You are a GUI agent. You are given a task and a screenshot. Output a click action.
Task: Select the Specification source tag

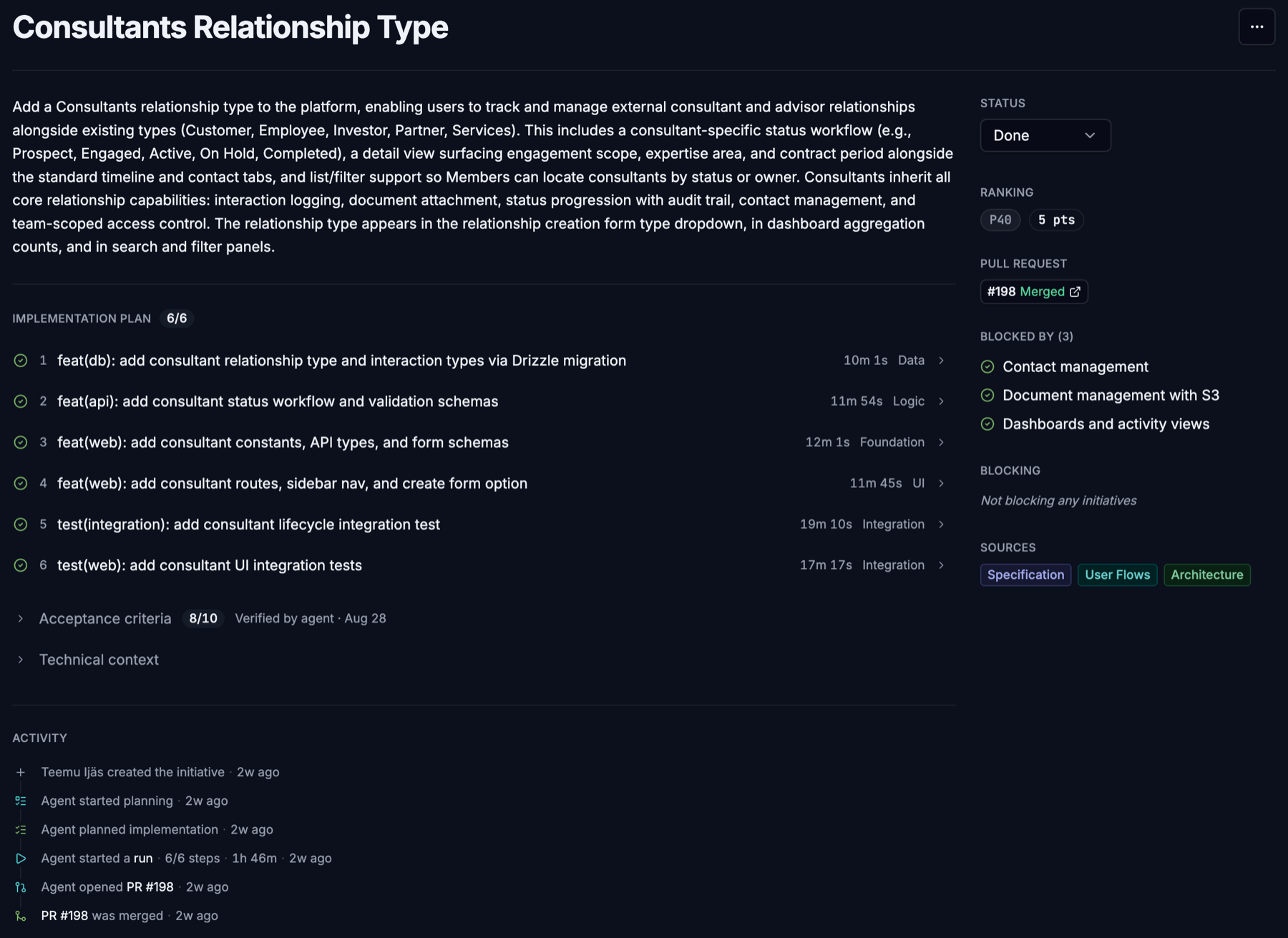1025,575
